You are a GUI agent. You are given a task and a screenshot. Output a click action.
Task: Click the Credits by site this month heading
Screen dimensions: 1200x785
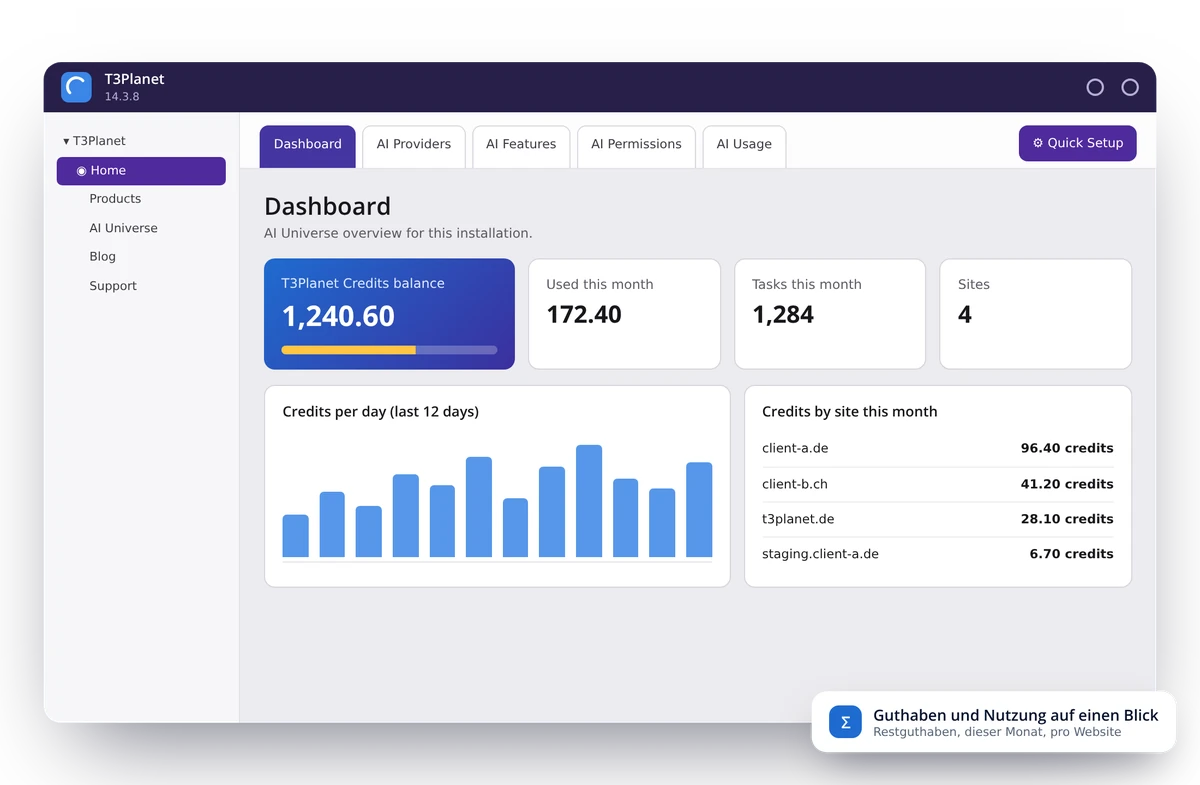pos(849,412)
